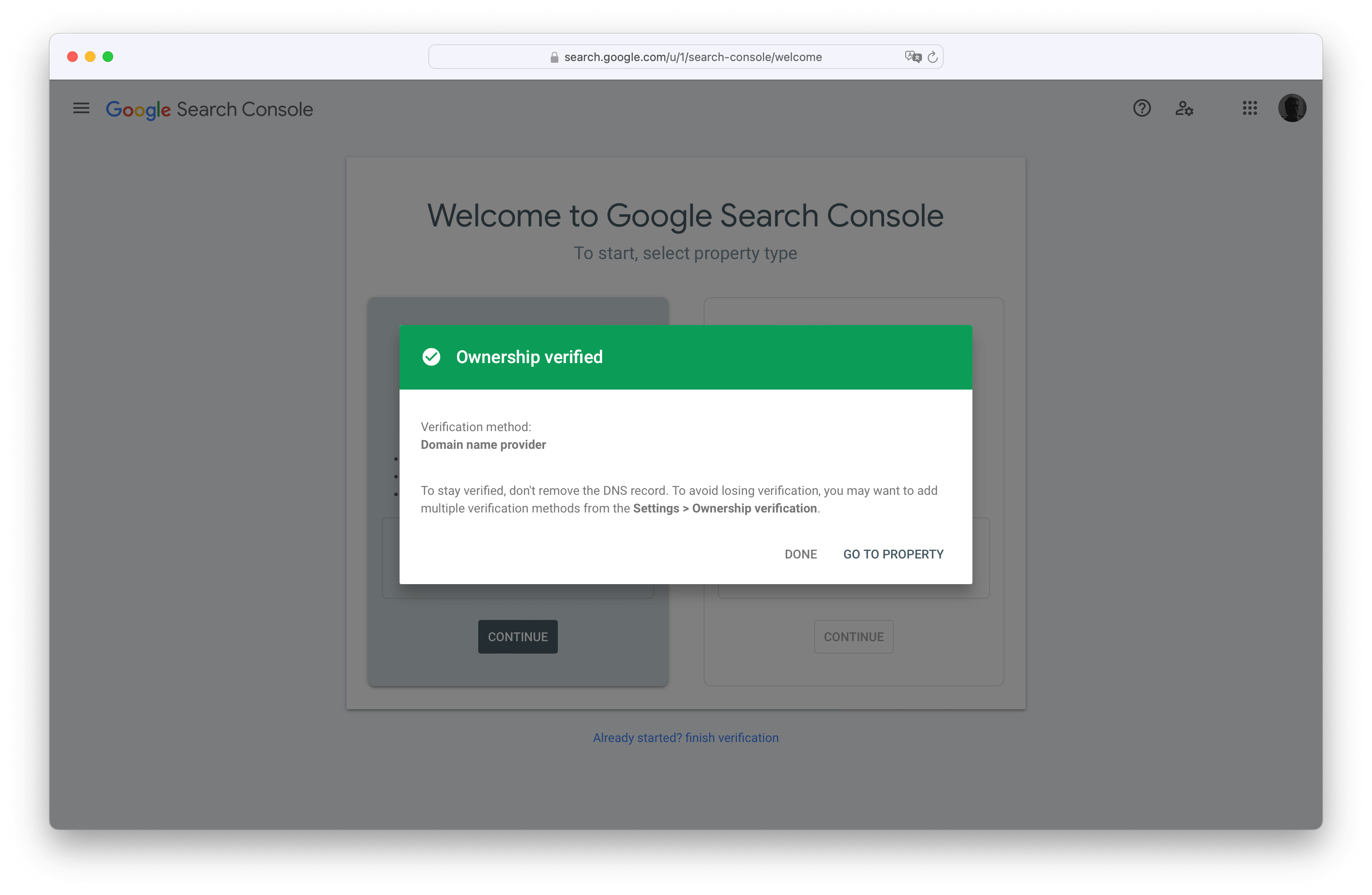Click the outlined CONTINUE button for URL prefix
The image size is (1372, 895).
point(853,637)
